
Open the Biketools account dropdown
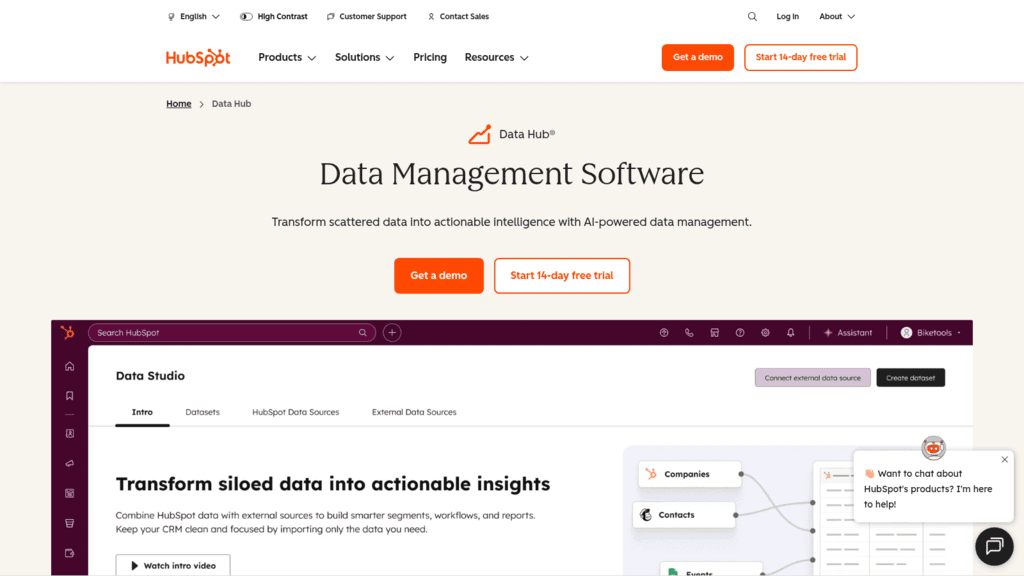pos(931,332)
